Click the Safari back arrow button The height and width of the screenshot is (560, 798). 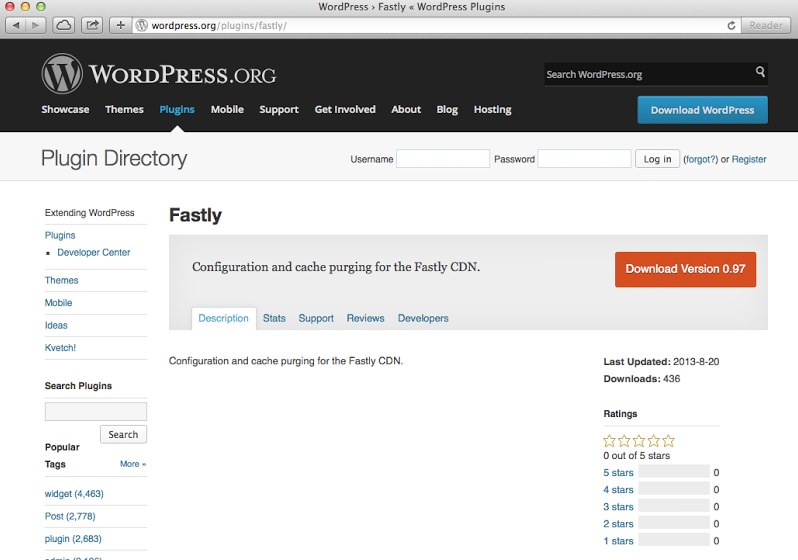coord(16,25)
